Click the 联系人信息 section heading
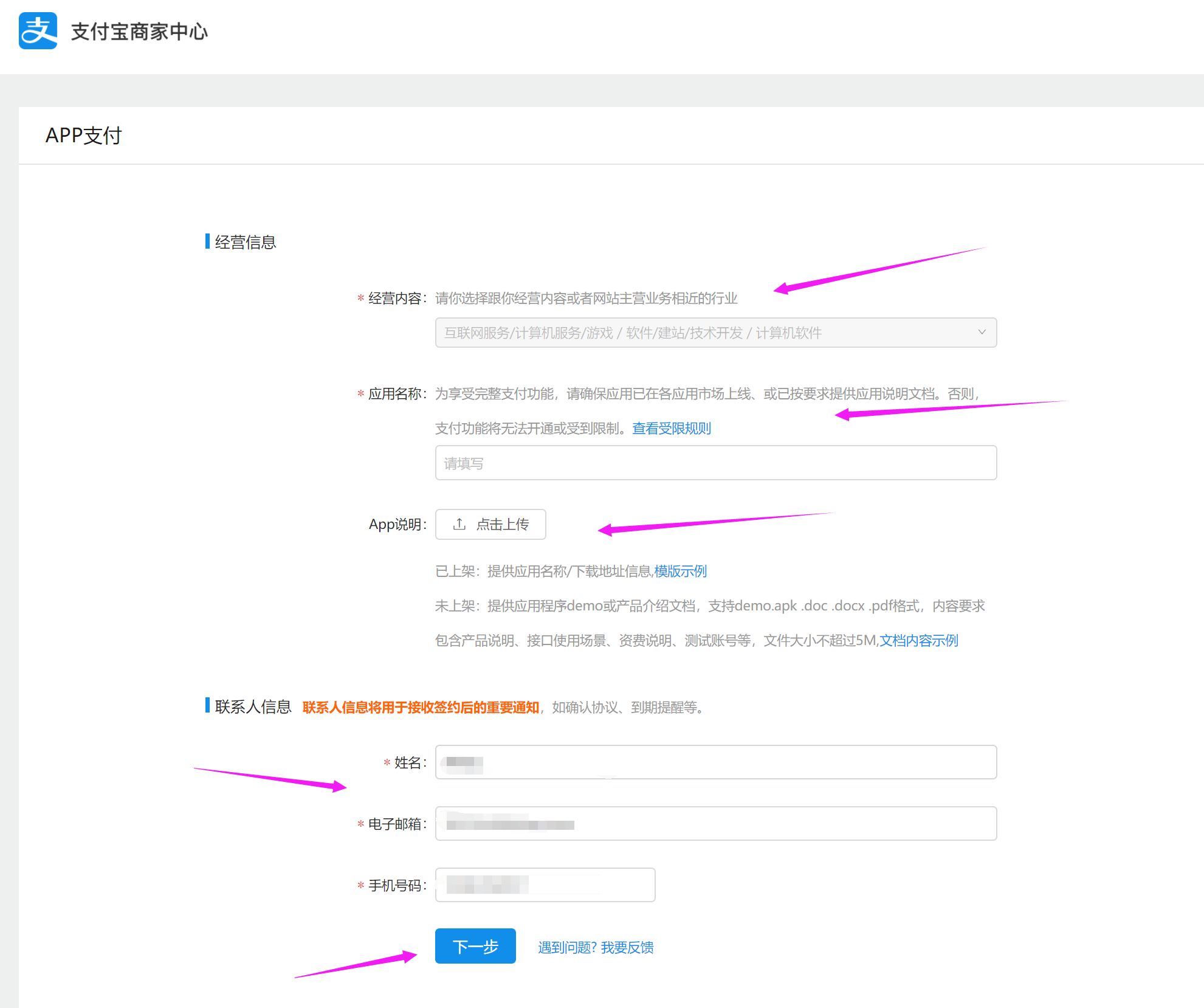 tap(253, 706)
